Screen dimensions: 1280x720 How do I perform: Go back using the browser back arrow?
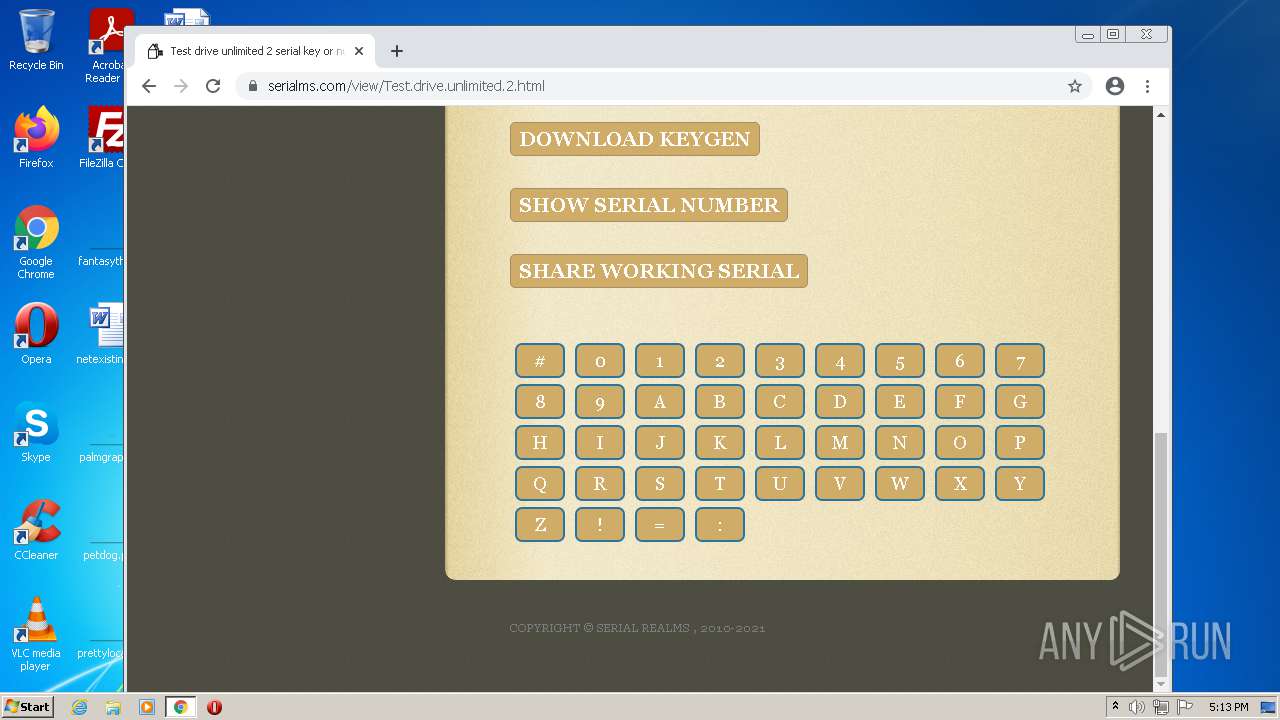[x=149, y=86]
